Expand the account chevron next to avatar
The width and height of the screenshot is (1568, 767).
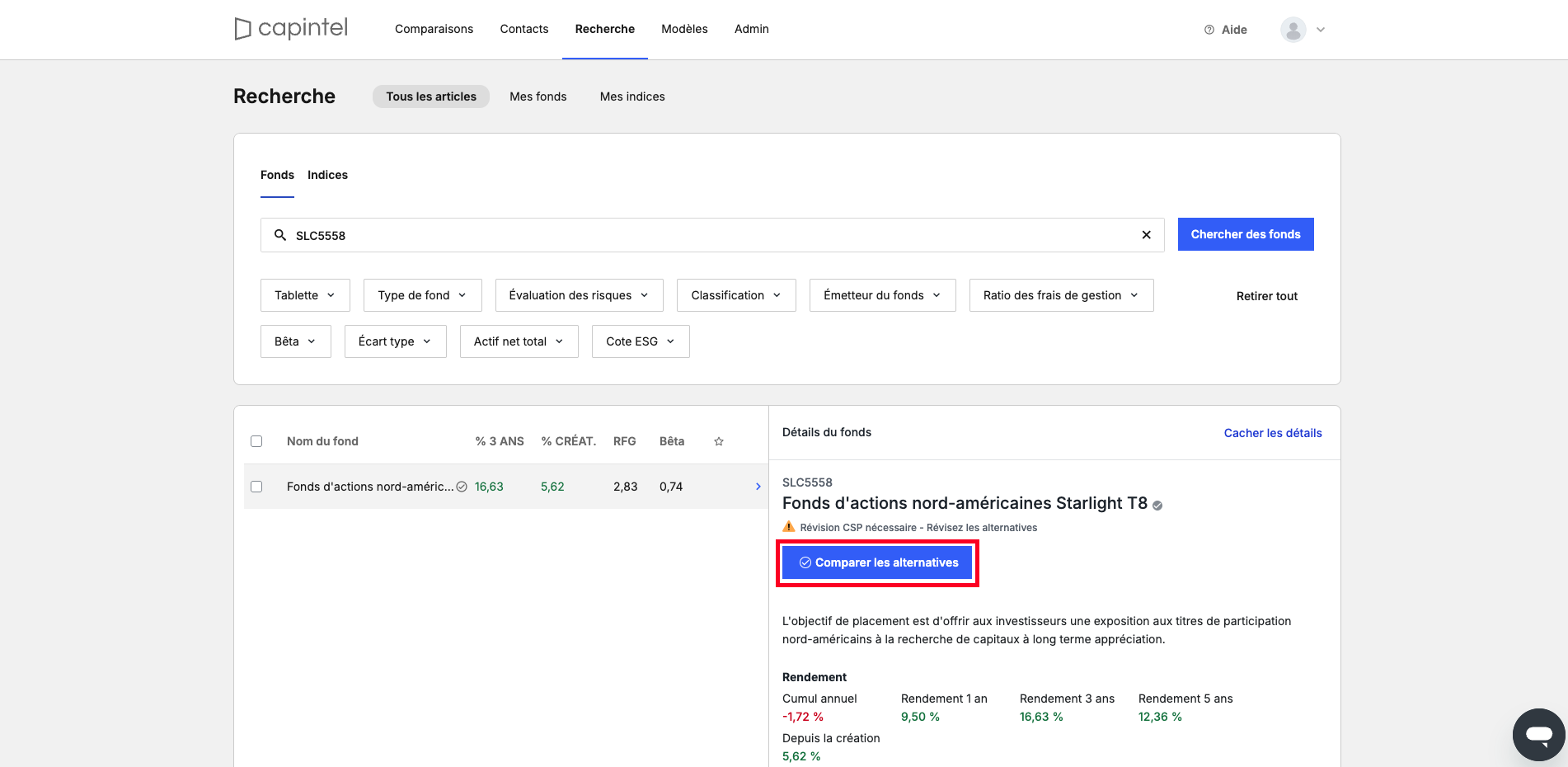pos(1321,30)
